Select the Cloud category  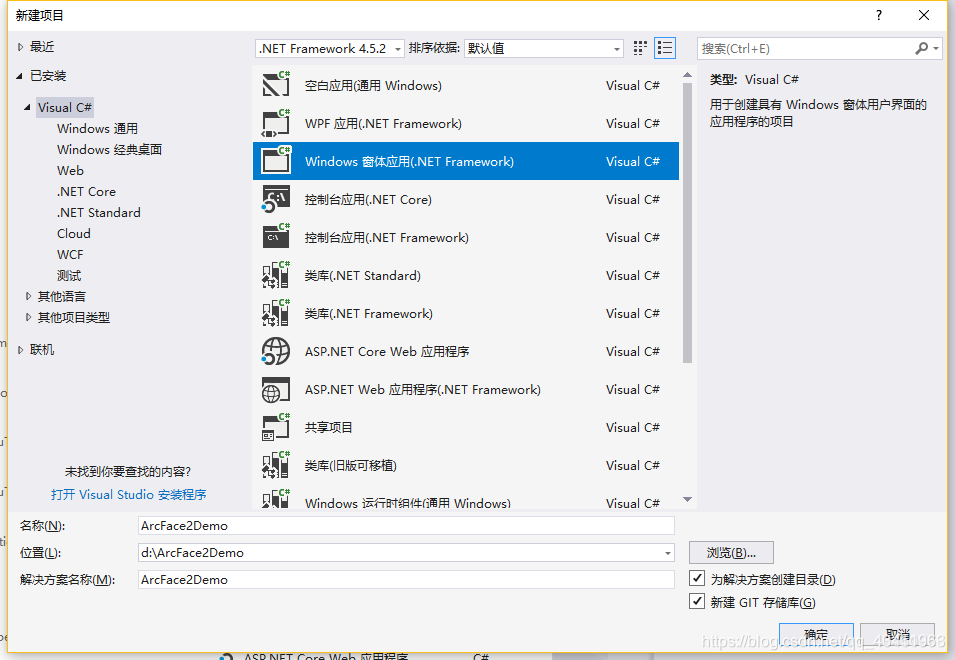click(x=74, y=234)
